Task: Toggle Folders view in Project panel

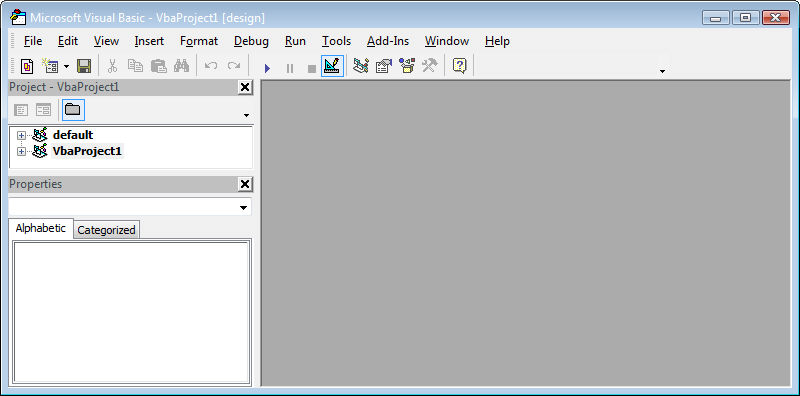Action: pos(73,110)
